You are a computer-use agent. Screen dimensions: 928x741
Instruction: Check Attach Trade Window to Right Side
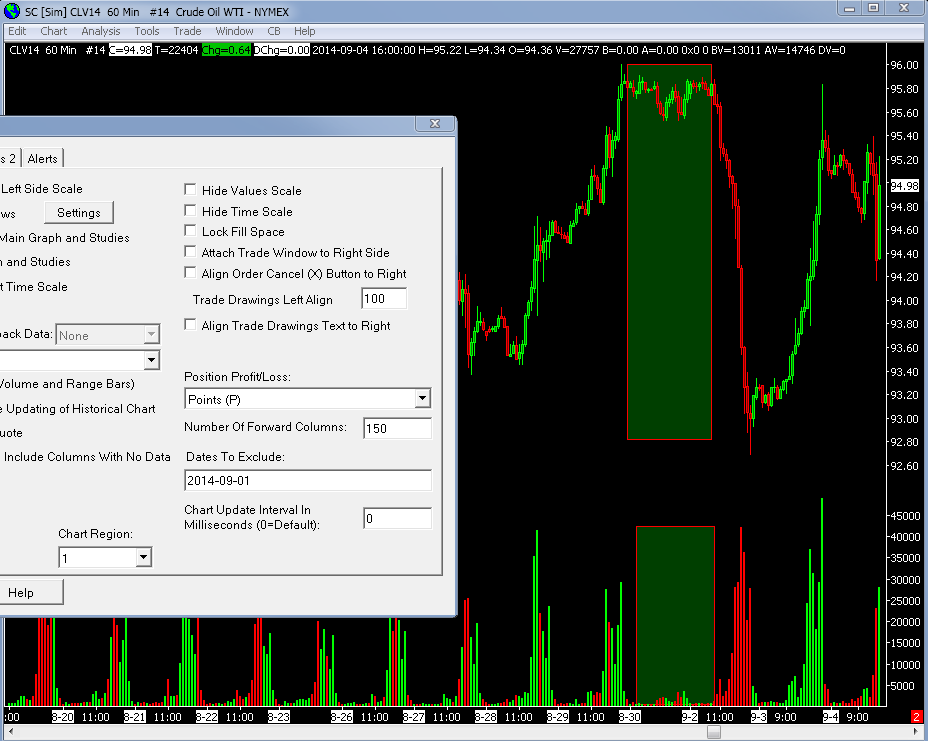[190, 252]
